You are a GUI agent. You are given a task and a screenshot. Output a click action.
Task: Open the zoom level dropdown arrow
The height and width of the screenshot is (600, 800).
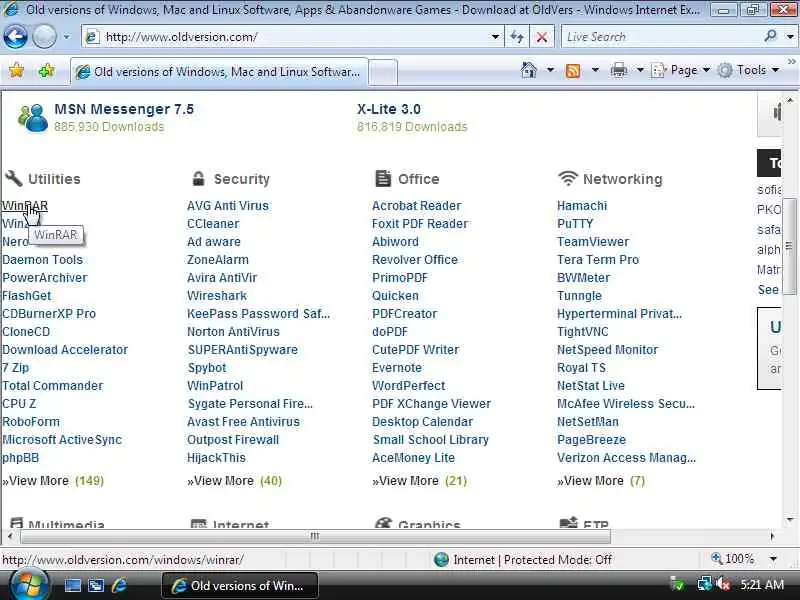773,559
